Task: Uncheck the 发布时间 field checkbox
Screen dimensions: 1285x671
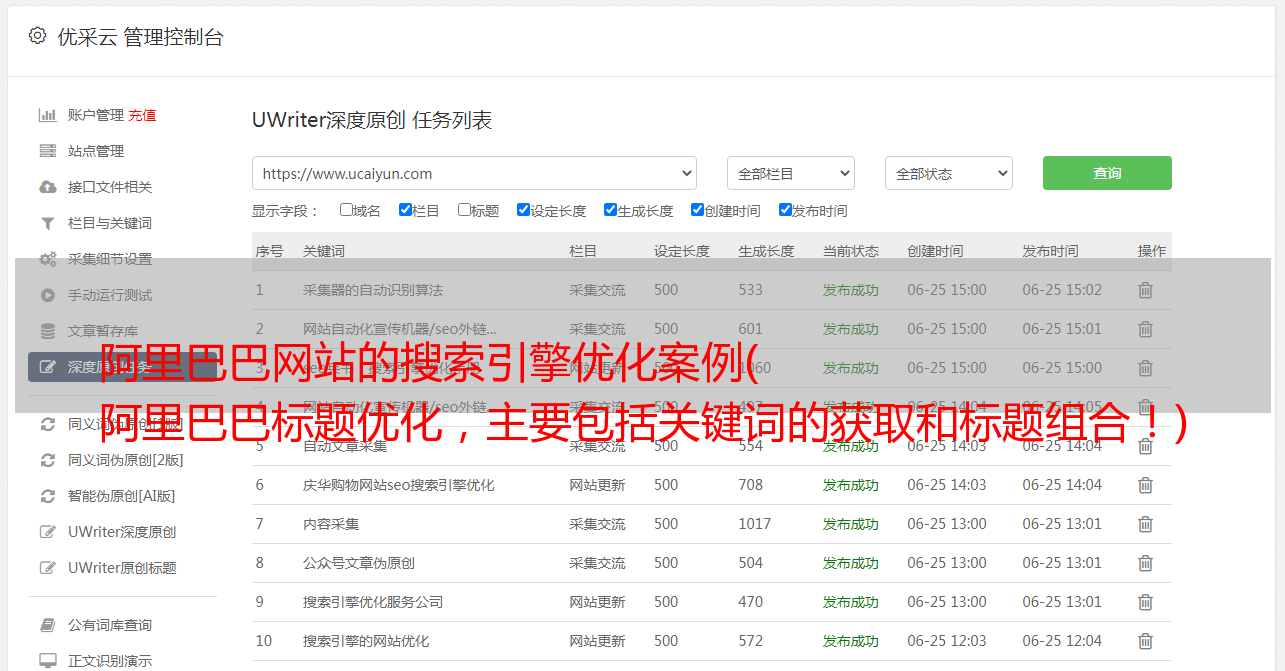Action: [x=784, y=210]
